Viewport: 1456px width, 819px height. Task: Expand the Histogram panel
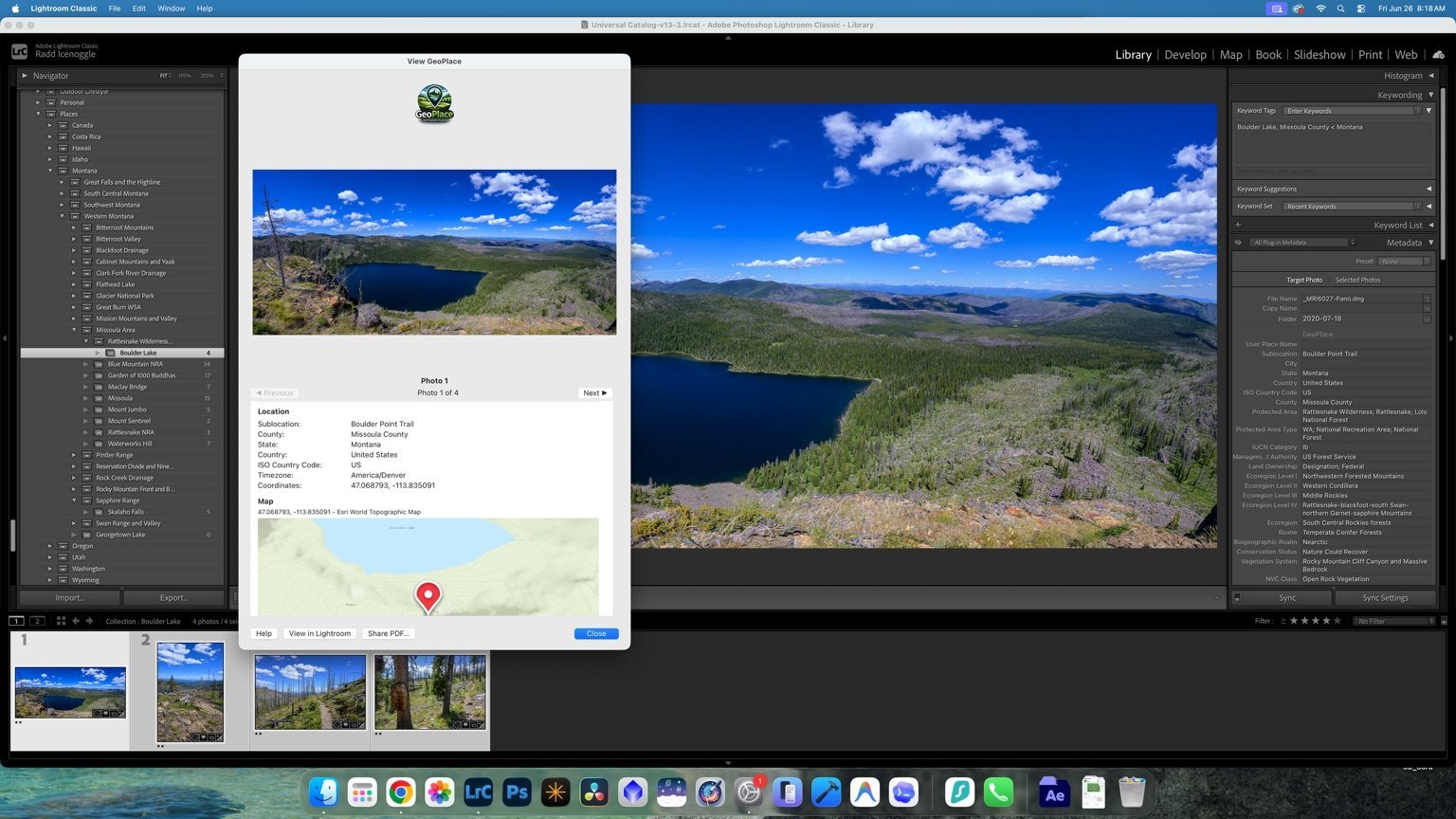(x=1410, y=76)
